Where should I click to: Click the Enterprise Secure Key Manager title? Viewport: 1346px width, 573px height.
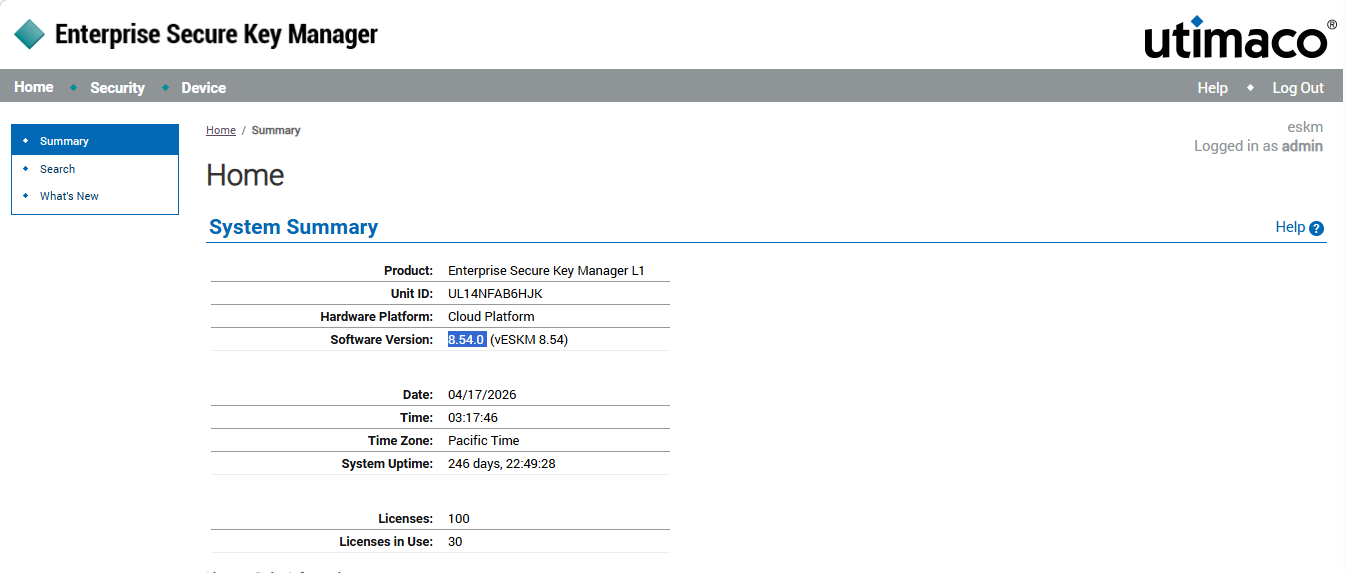[216, 34]
